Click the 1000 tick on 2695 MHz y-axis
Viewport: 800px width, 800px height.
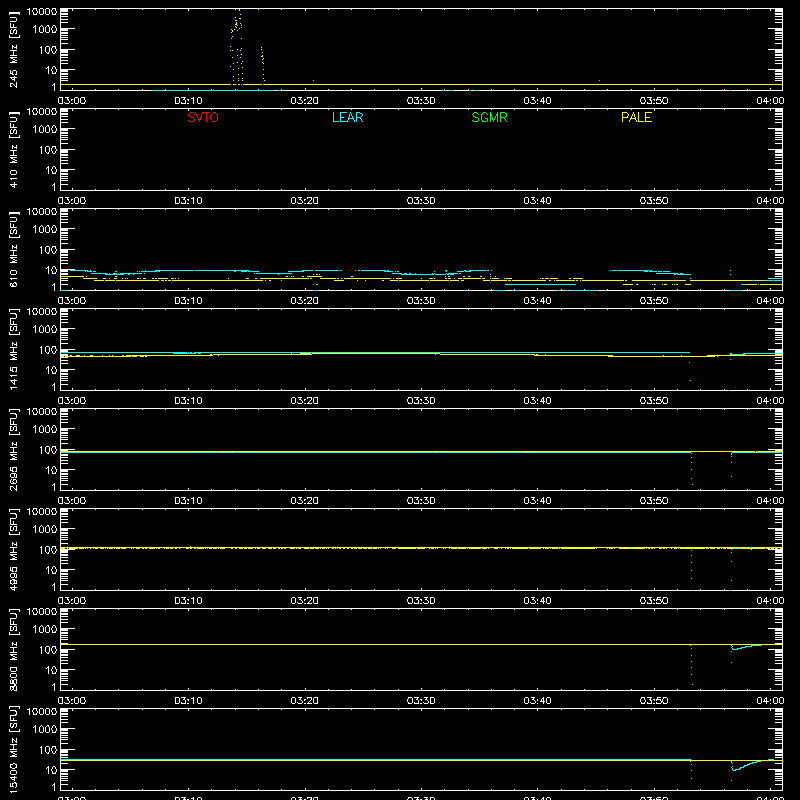[45, 430]
